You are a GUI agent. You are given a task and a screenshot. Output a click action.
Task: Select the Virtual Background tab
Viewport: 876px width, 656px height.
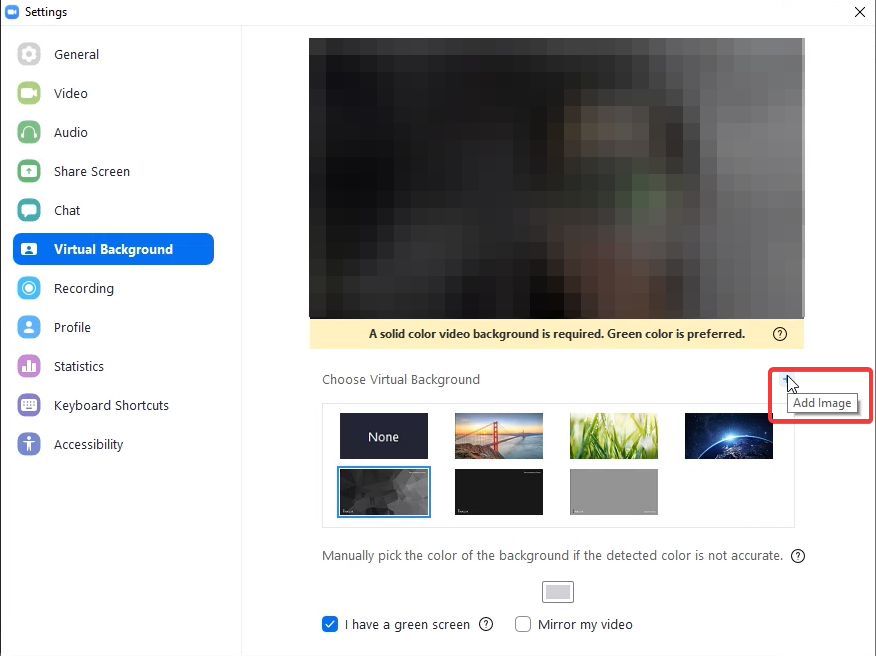pyautogui.click(x=113, y=249)
